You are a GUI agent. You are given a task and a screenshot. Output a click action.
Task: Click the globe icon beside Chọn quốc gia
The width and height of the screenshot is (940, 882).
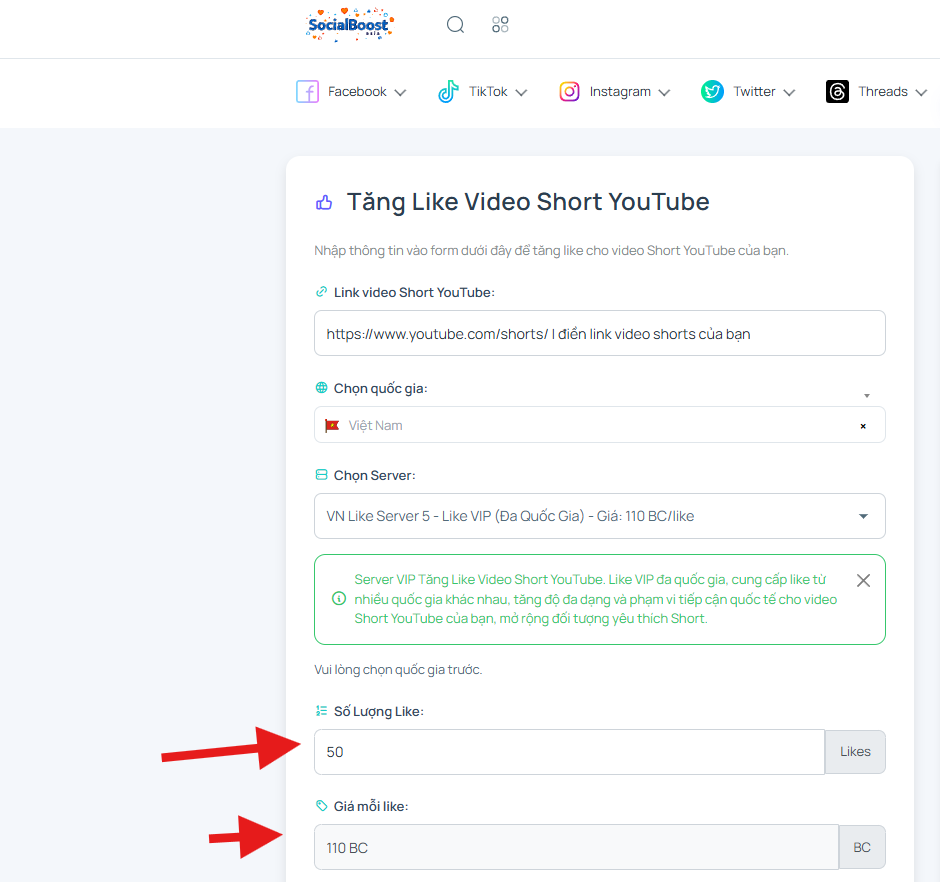(x=321, y=388)
